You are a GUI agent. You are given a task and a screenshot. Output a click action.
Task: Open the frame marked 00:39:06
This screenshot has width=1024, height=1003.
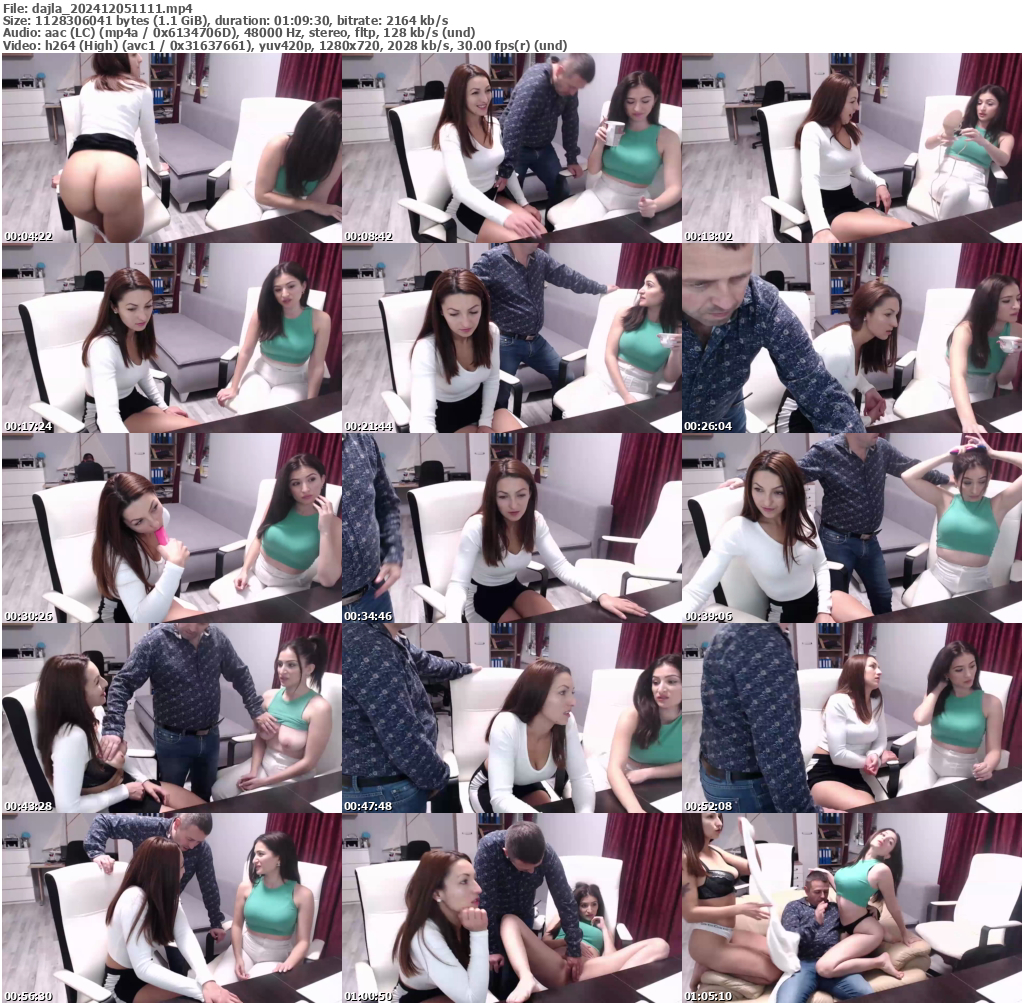coord(851,528)
